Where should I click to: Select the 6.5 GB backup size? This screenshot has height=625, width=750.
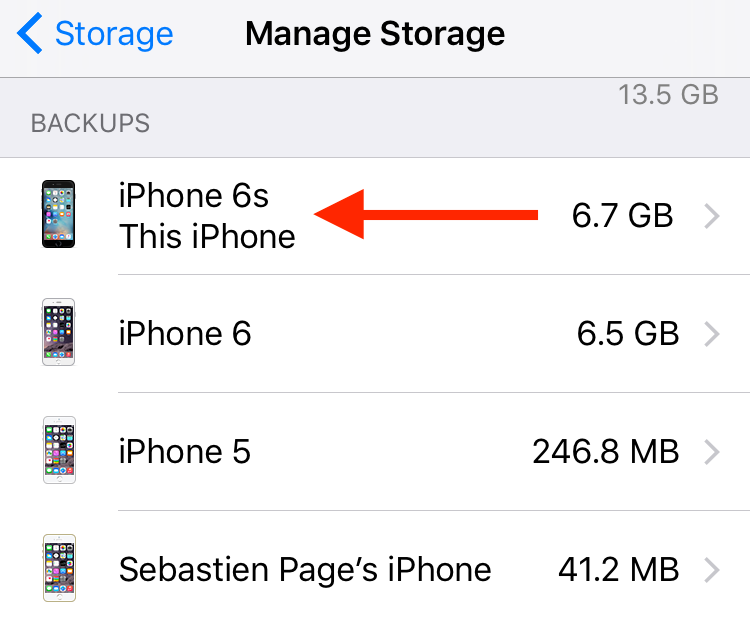(628, 334)
